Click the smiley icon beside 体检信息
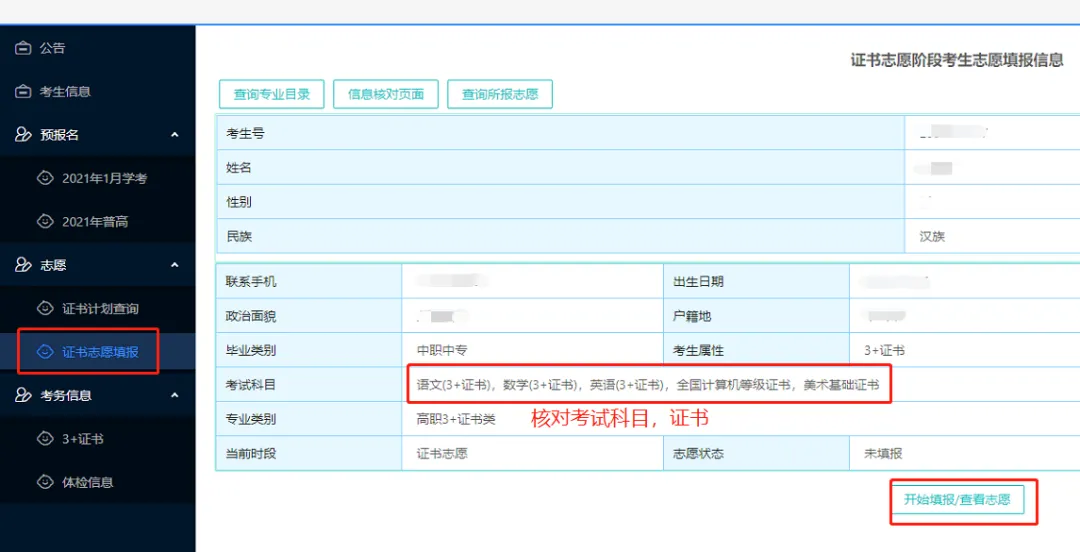This screenshot has height=552, width=1080. click(45, 482)
